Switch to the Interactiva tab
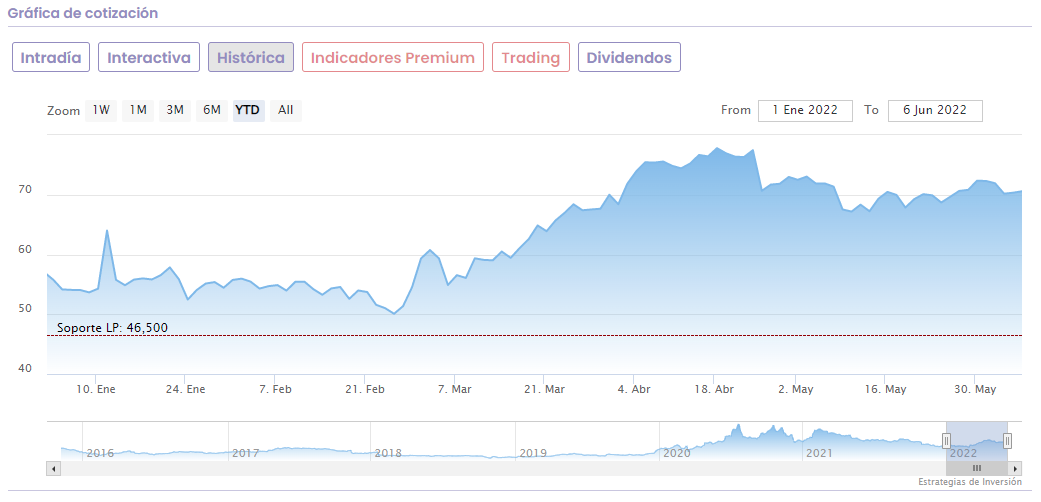The image size is (1041, 502). 149,57
